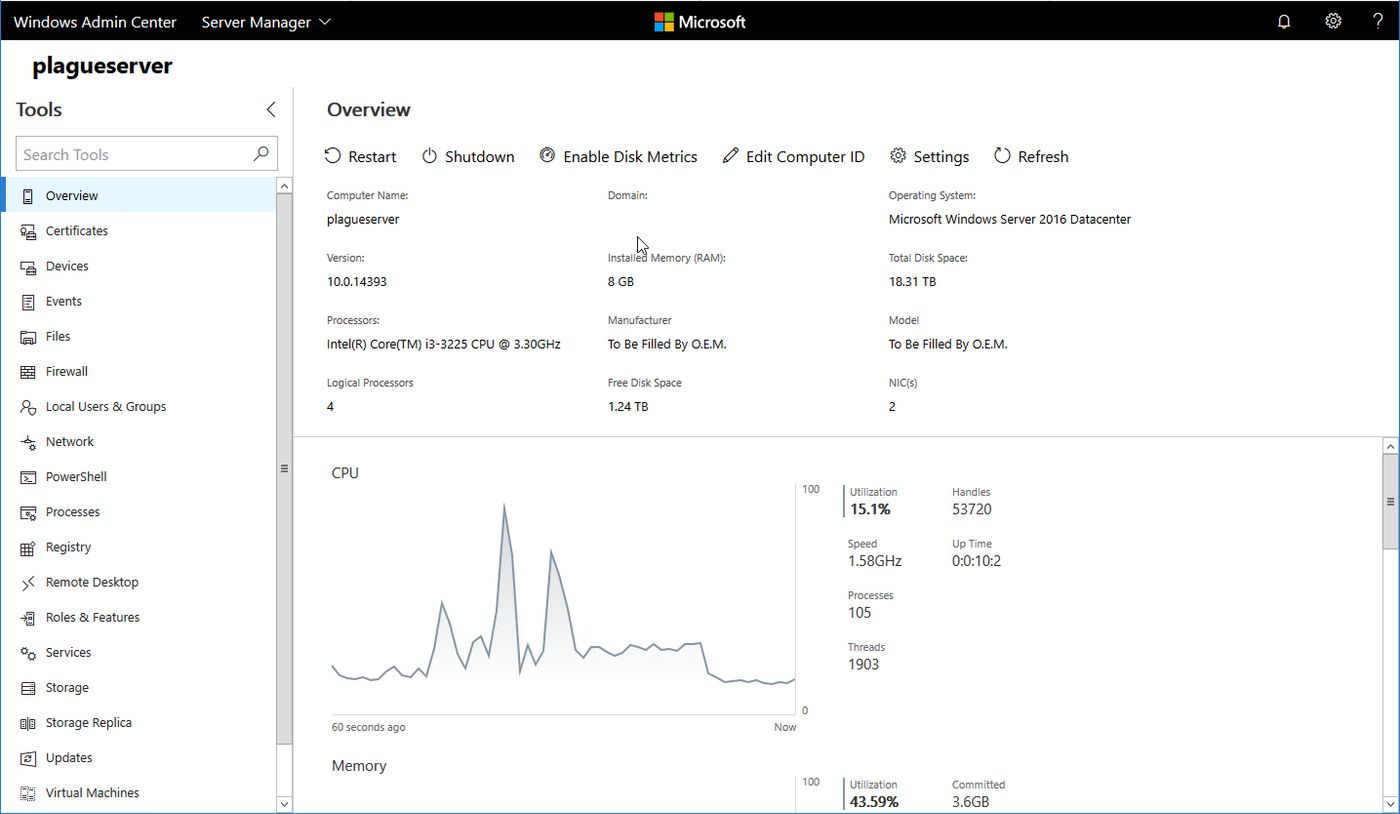
Task: Click the magnifier icon in Search Tools
Action: point(261,154)
